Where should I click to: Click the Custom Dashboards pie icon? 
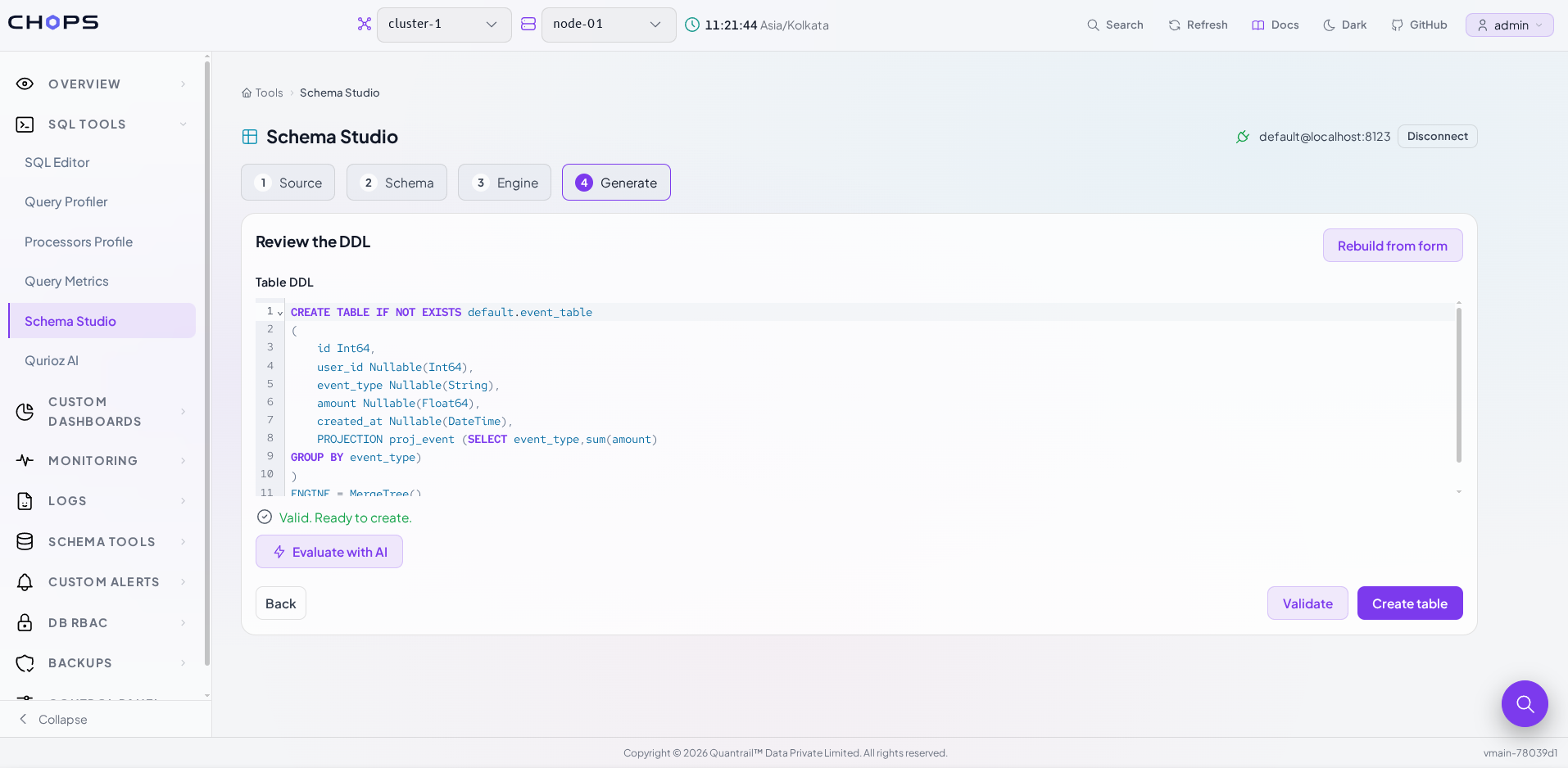click(25, 412)
